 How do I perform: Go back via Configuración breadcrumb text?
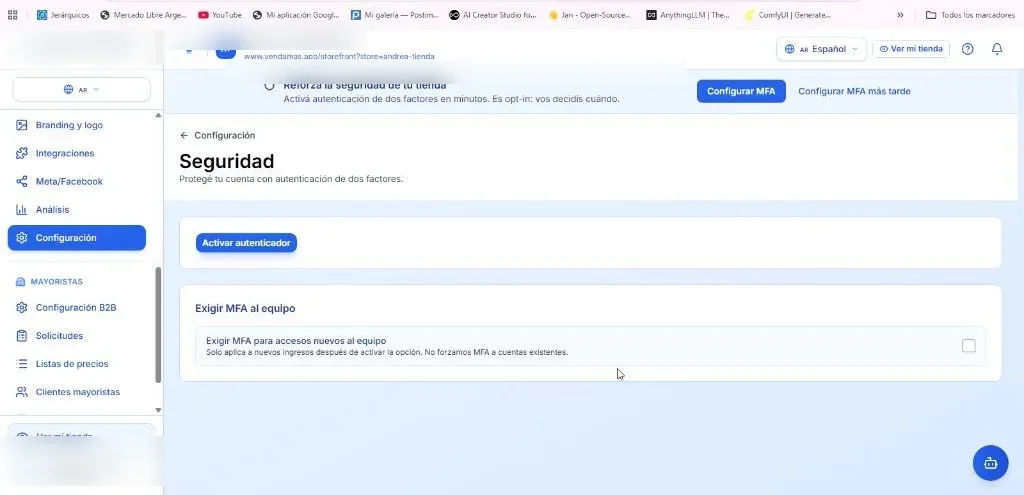click(225, 135)
